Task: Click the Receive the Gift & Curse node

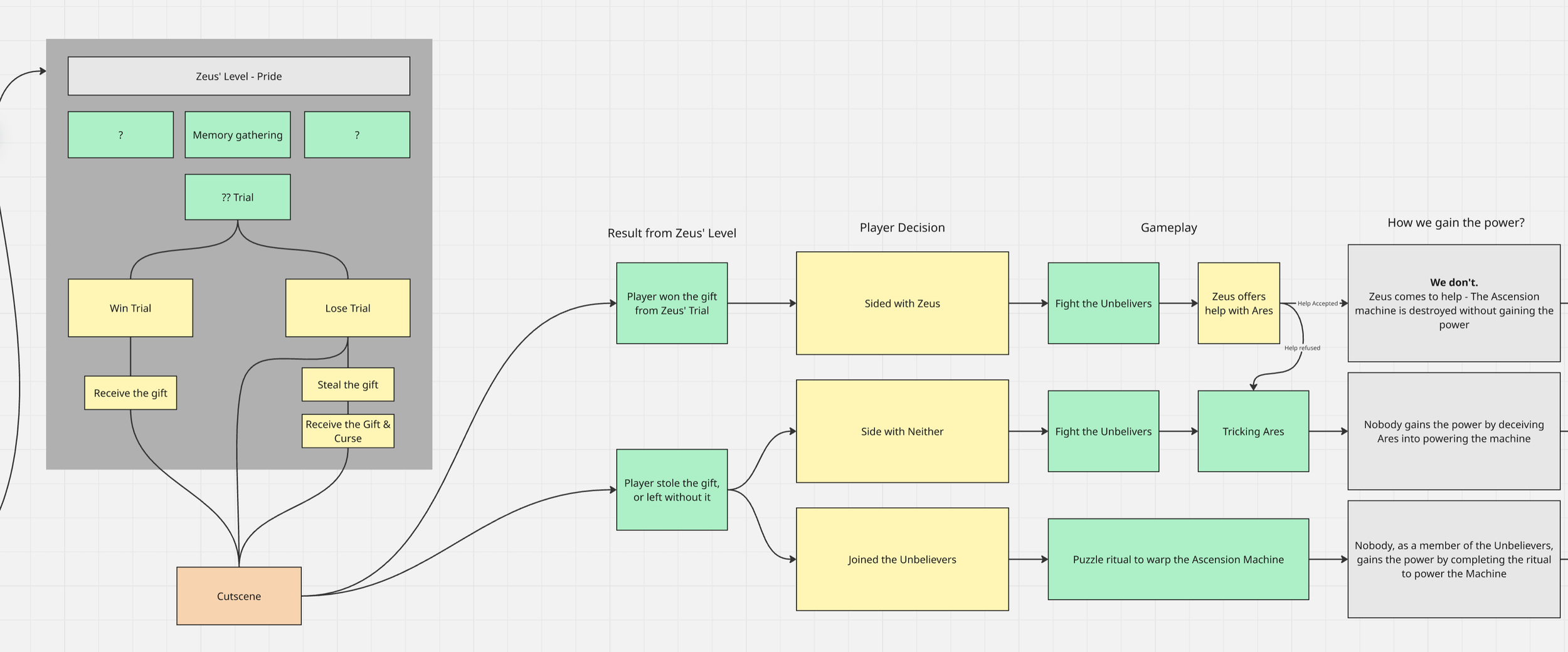Action: 347,431
